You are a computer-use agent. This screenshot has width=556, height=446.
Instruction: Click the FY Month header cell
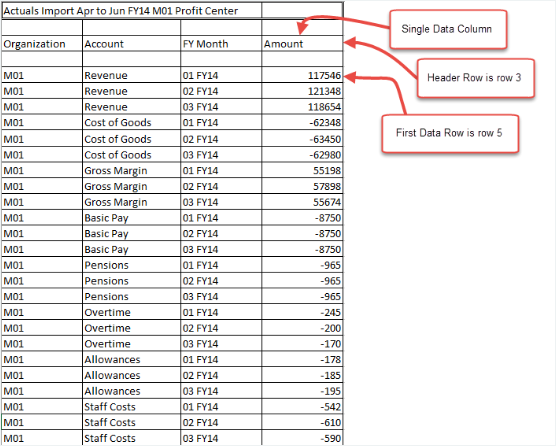coord(221,44)
